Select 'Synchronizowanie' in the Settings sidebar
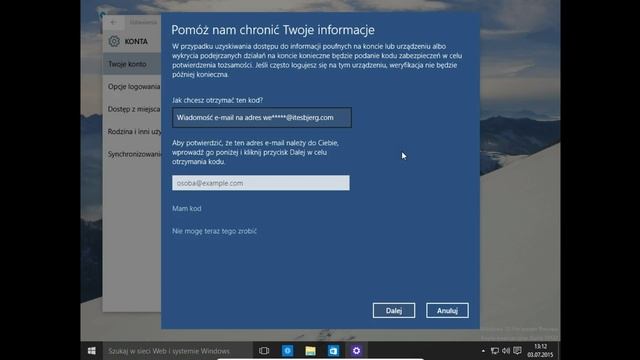Image resolution: width=640 pixels, height=360 pixels. point(132,154)
